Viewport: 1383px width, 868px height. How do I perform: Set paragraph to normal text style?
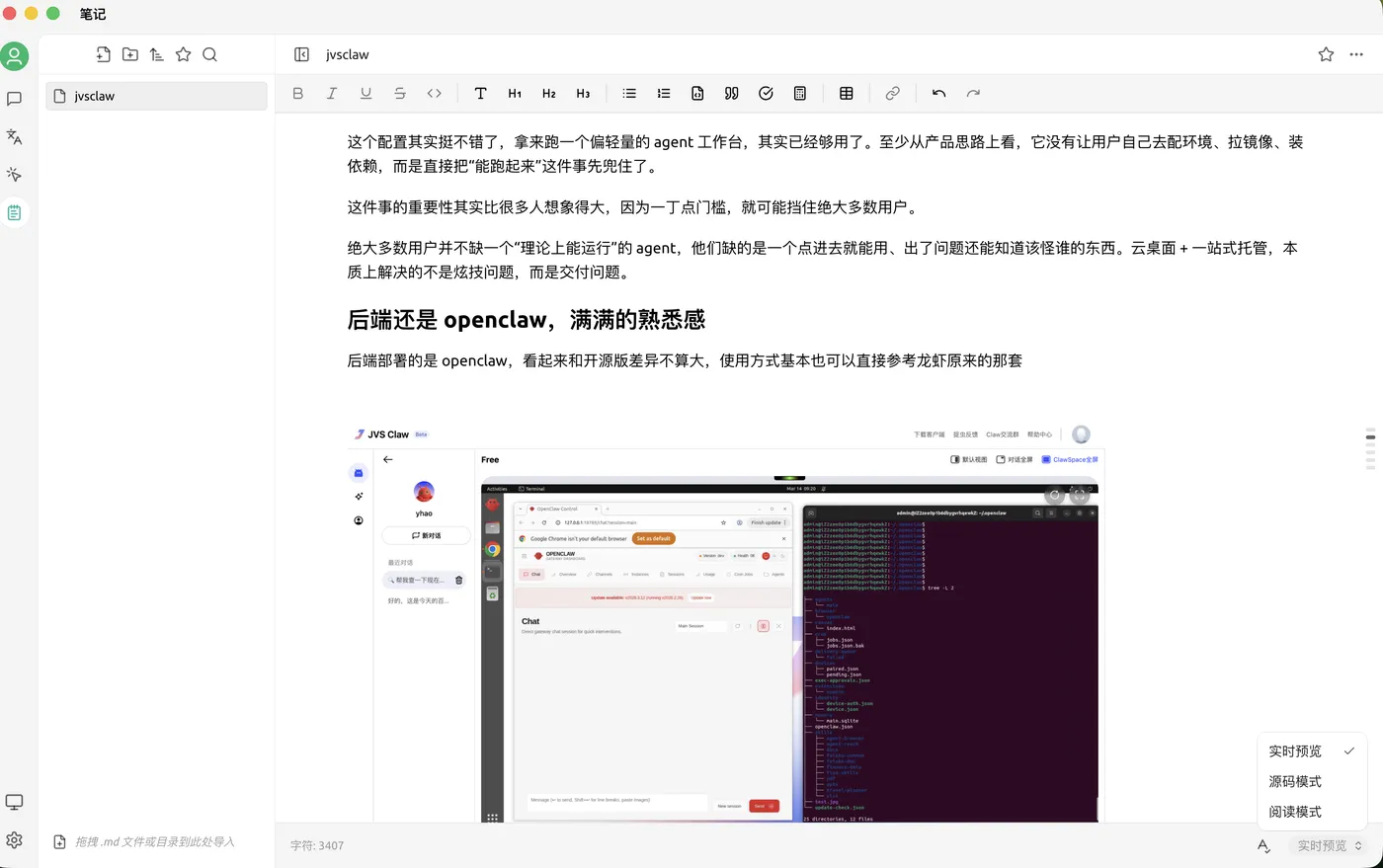coord(480,93)
